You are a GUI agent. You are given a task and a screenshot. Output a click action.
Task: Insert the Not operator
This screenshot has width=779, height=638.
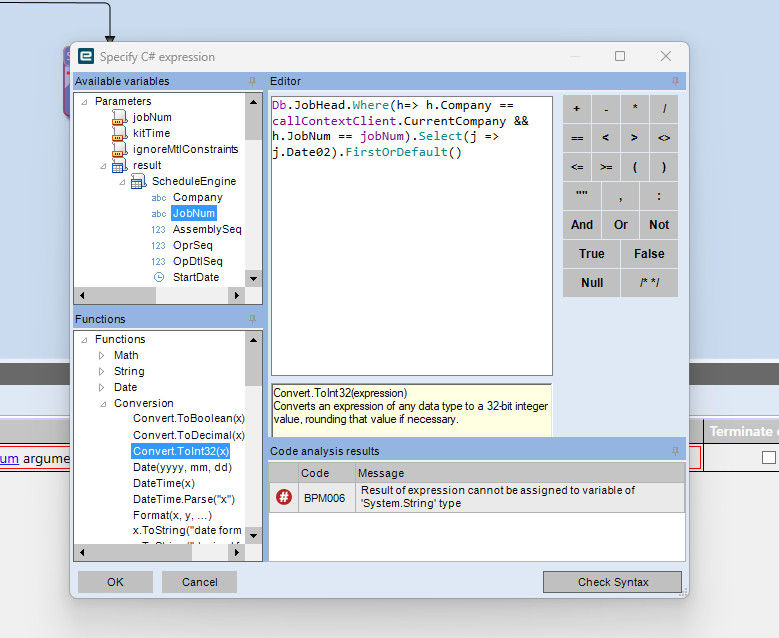659,225
